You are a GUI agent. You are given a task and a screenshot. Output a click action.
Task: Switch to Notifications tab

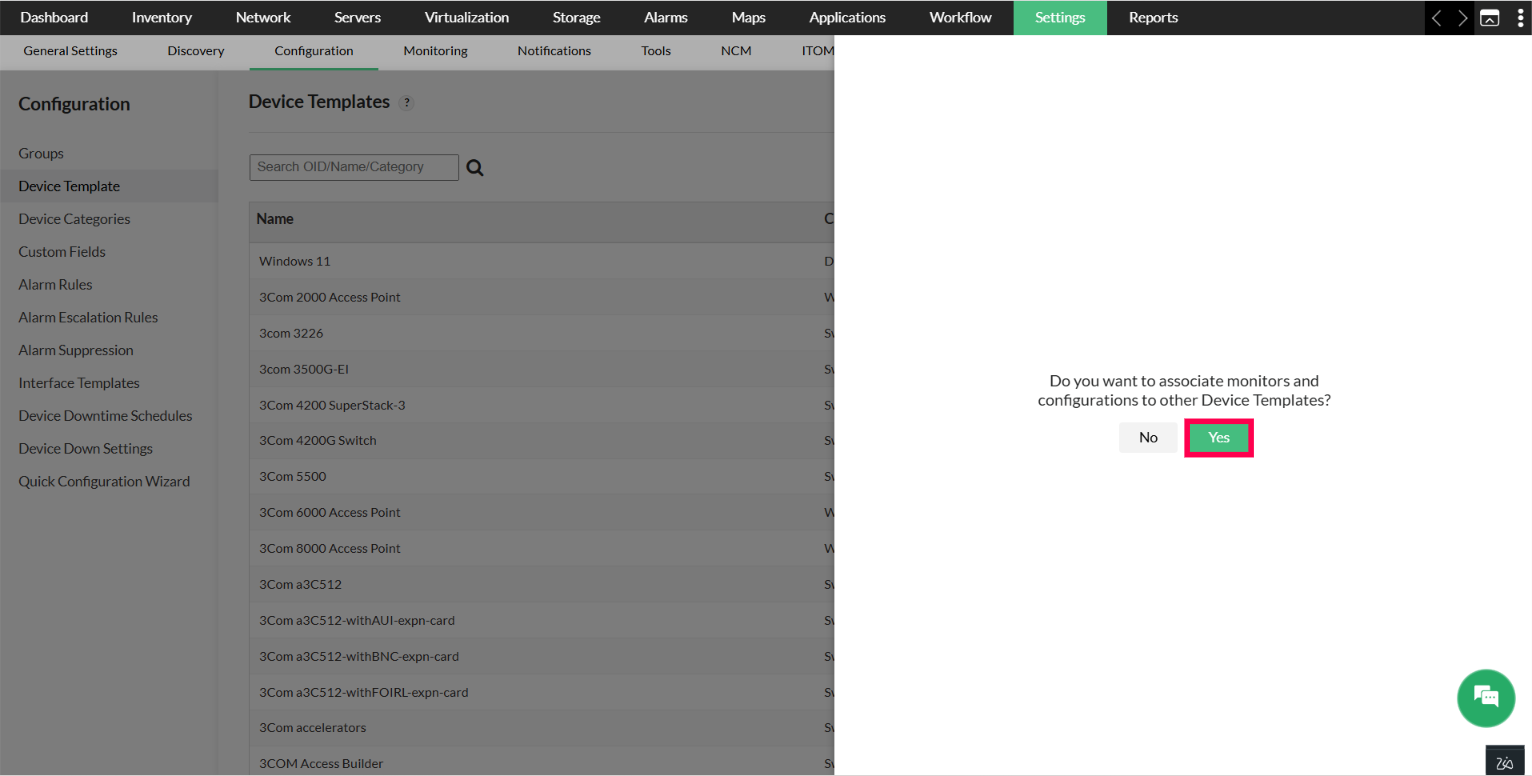tap(554, 51)
